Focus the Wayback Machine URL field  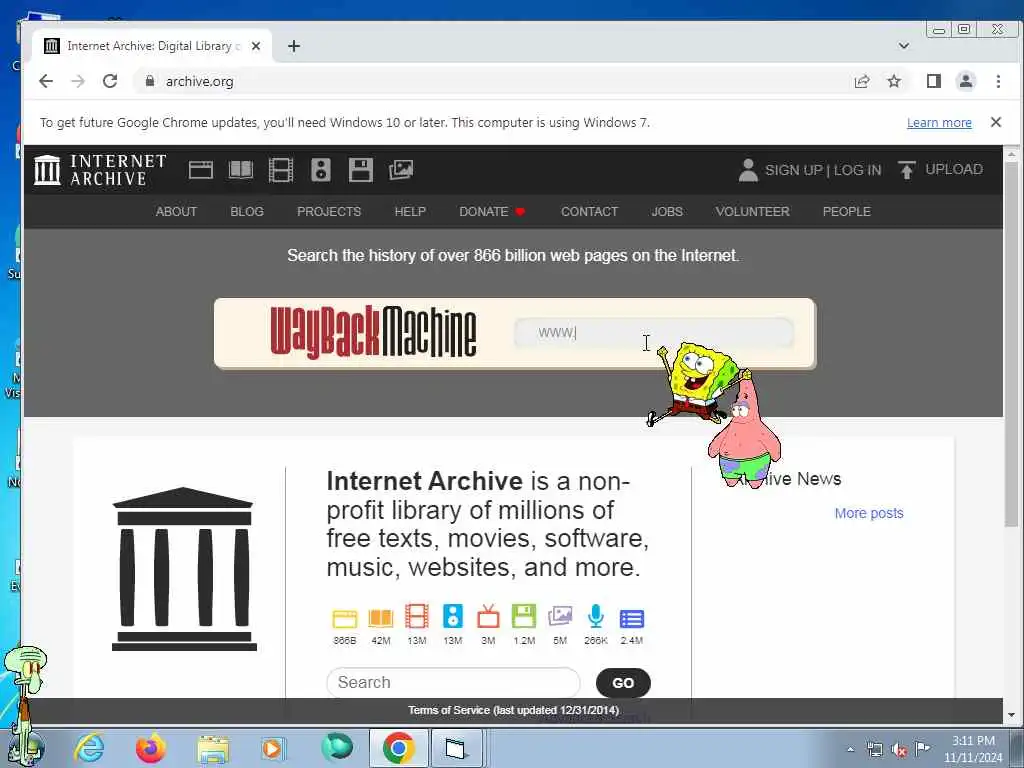point(654,332)
